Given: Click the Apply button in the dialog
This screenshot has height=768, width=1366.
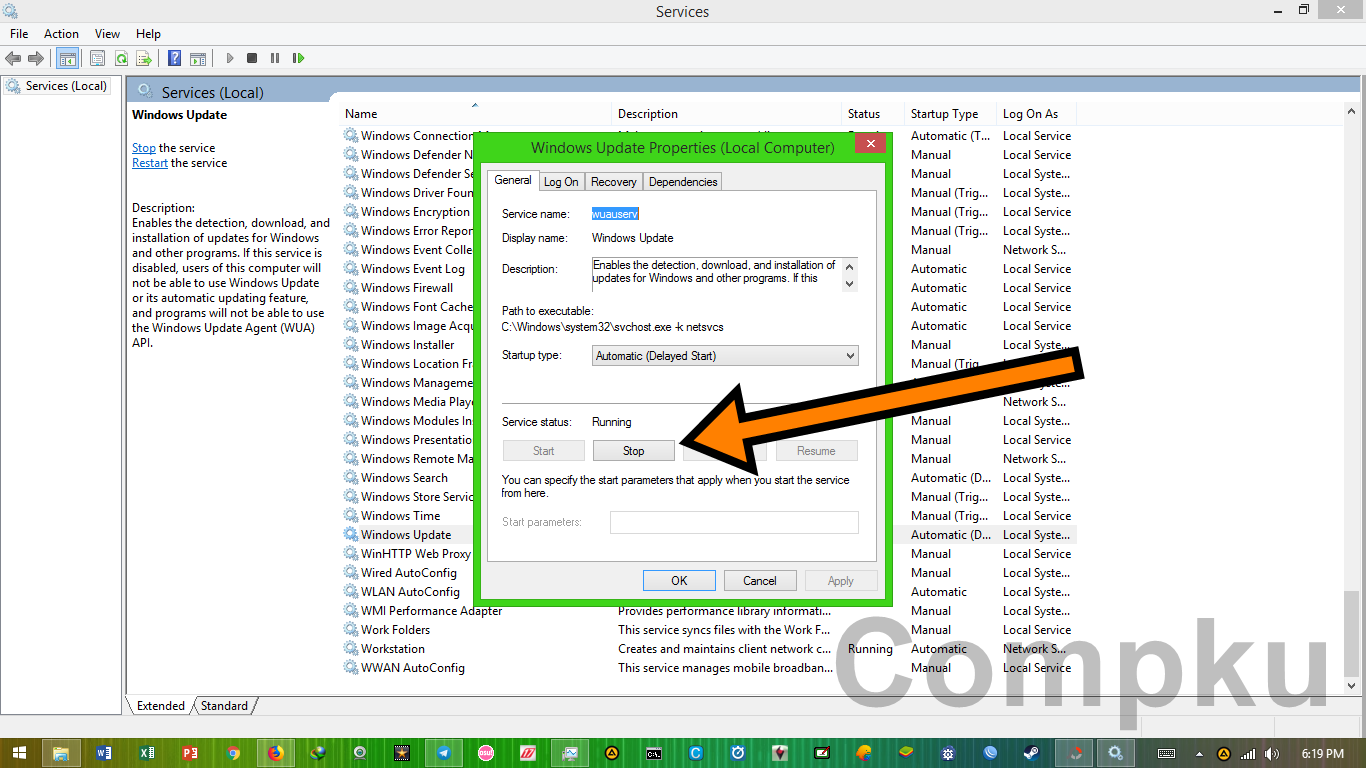Looking at the screenshot, I should pyautogui.click(x=841, y=581).
